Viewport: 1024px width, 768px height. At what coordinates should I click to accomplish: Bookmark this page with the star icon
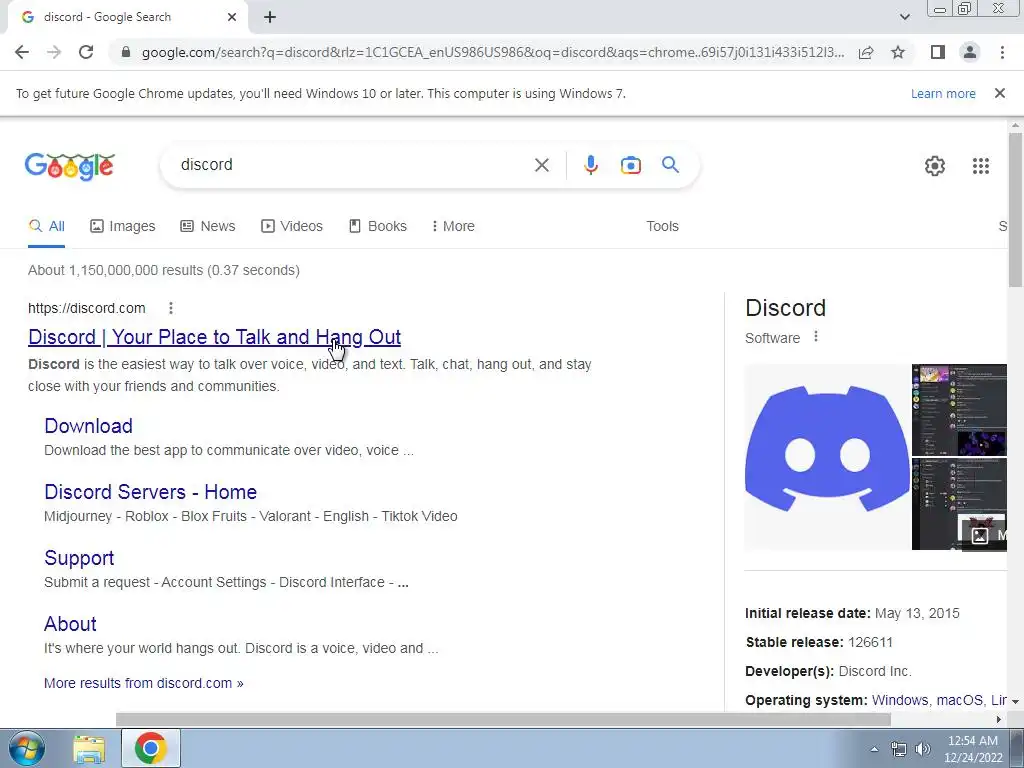click(x=898, y=52)
